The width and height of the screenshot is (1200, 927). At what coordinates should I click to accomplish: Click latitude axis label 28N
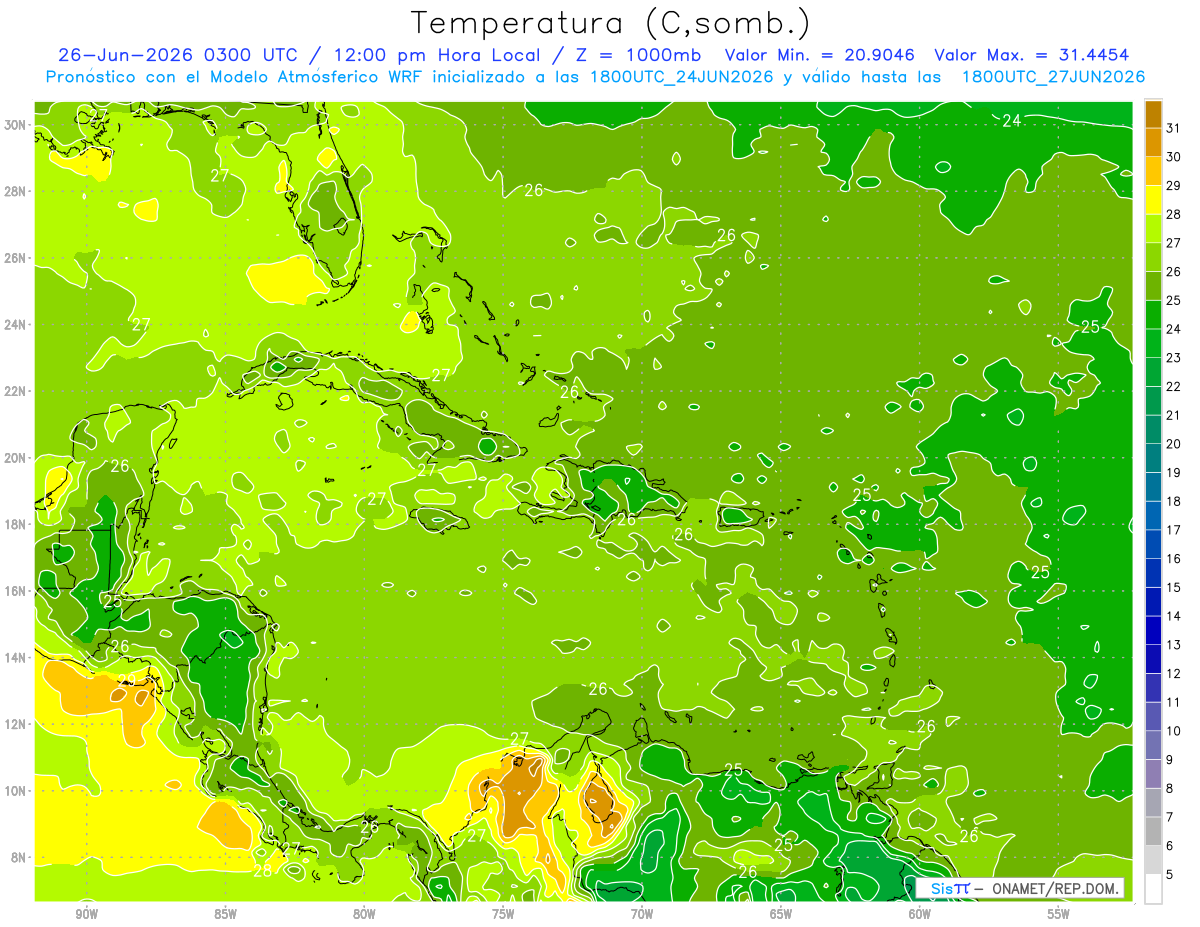pyautogui.click(x=17, y=191)
